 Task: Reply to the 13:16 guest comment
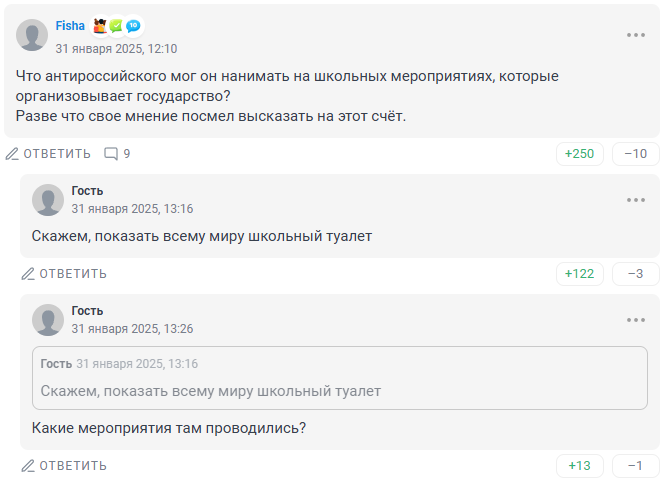(64, 274)
